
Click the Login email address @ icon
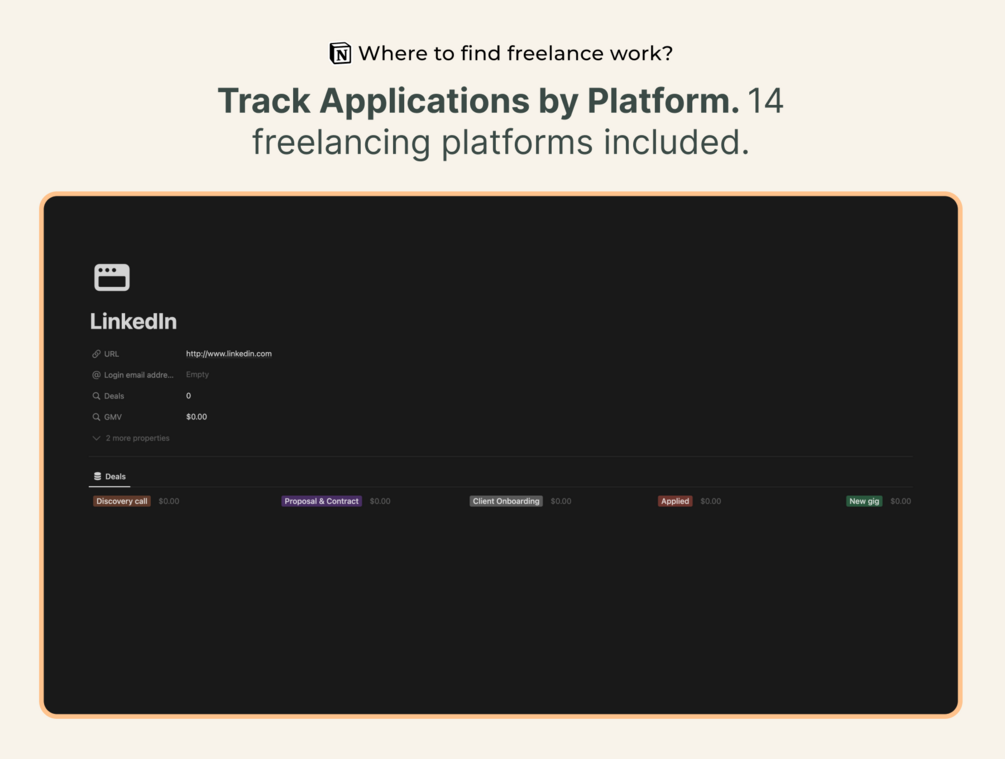96,375
